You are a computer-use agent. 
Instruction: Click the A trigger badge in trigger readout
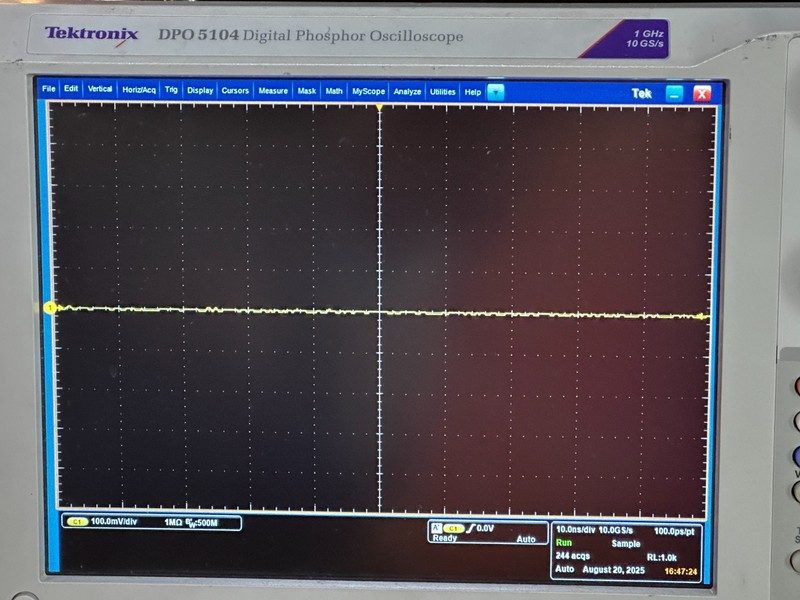click(436, 528)
